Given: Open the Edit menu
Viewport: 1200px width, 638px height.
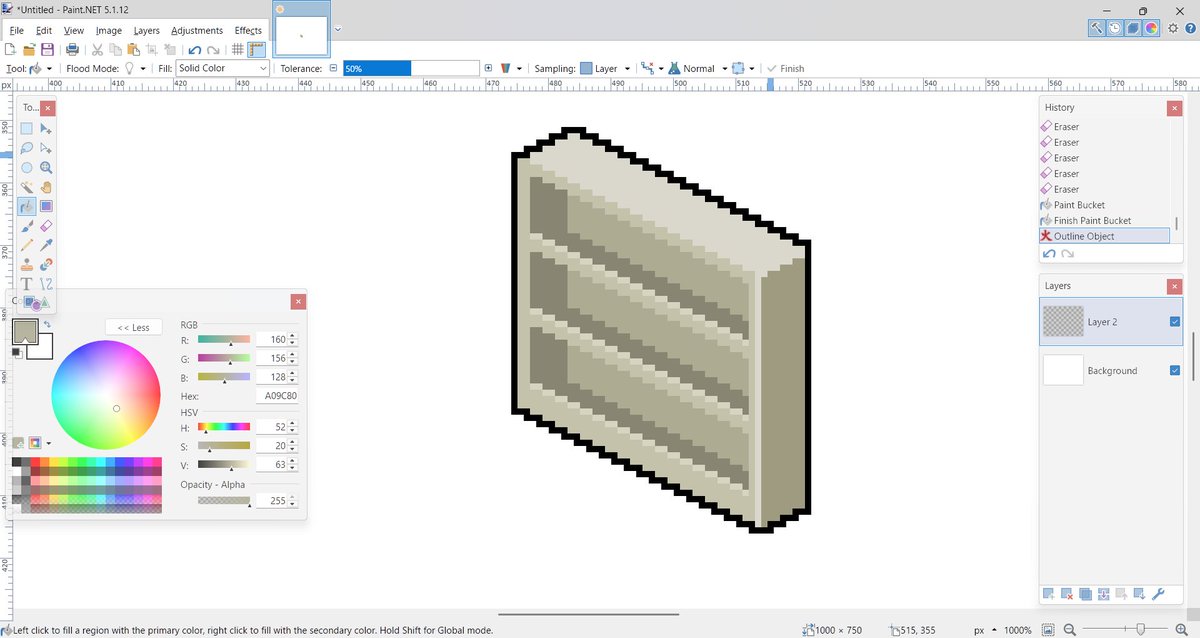Looking at the screenshot, I should point(44,30).
